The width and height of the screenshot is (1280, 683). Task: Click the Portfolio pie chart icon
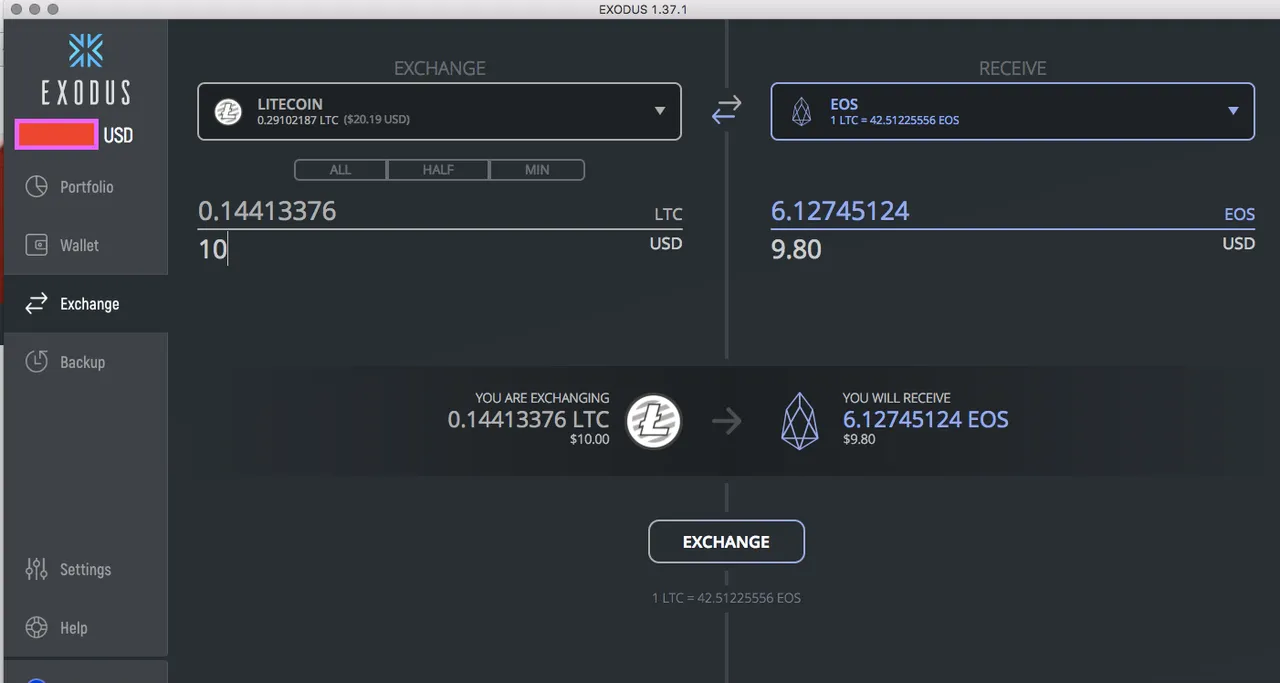point(36,187)
